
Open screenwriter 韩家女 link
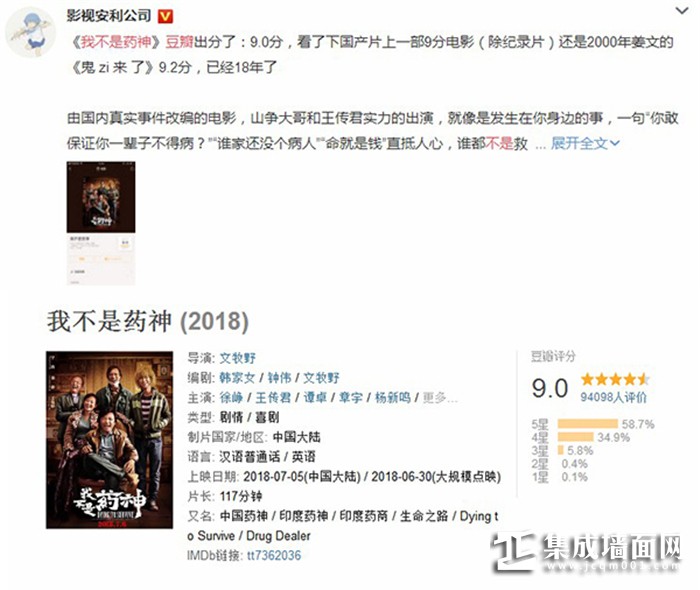pyautogui.click(x=237, y=378)
